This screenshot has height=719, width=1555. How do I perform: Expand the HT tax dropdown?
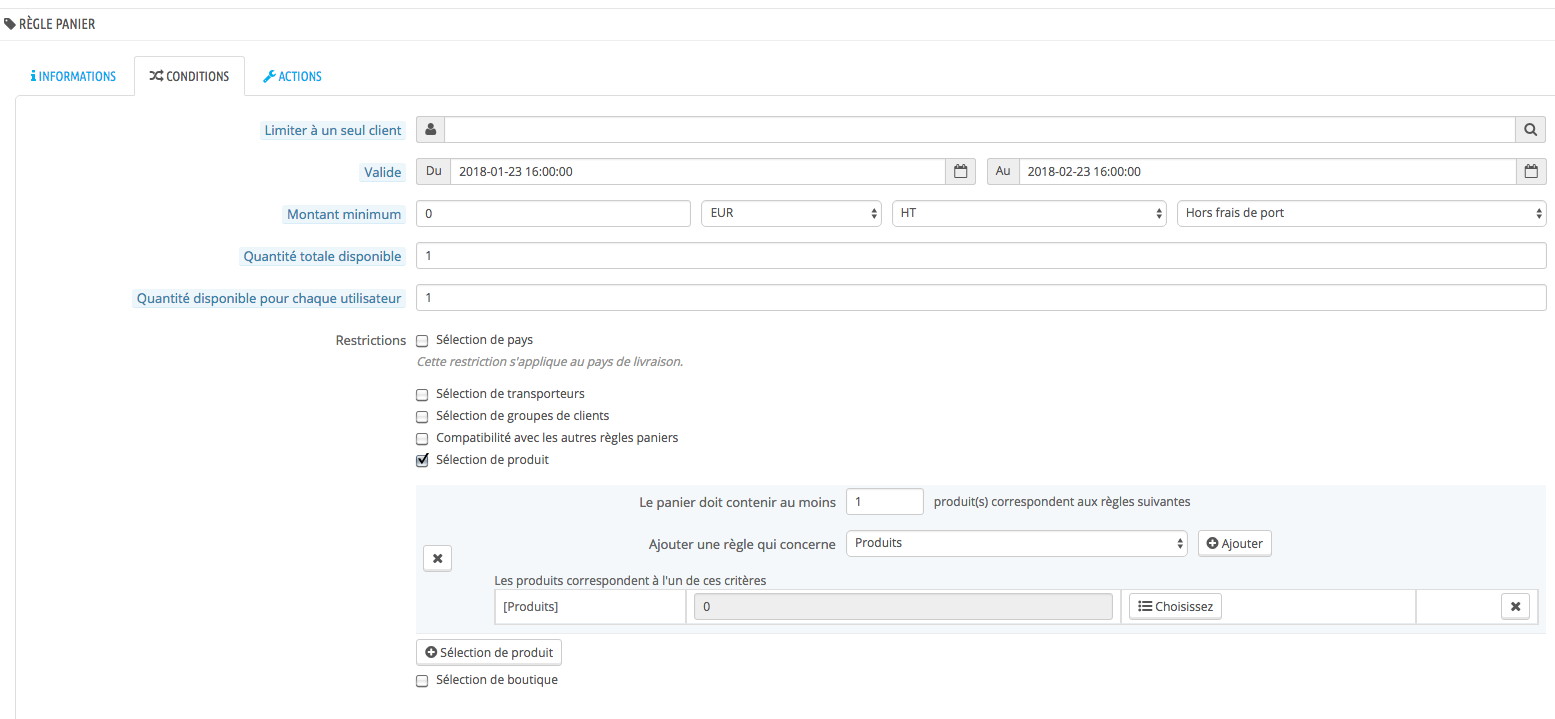[x=1029, y=213]
